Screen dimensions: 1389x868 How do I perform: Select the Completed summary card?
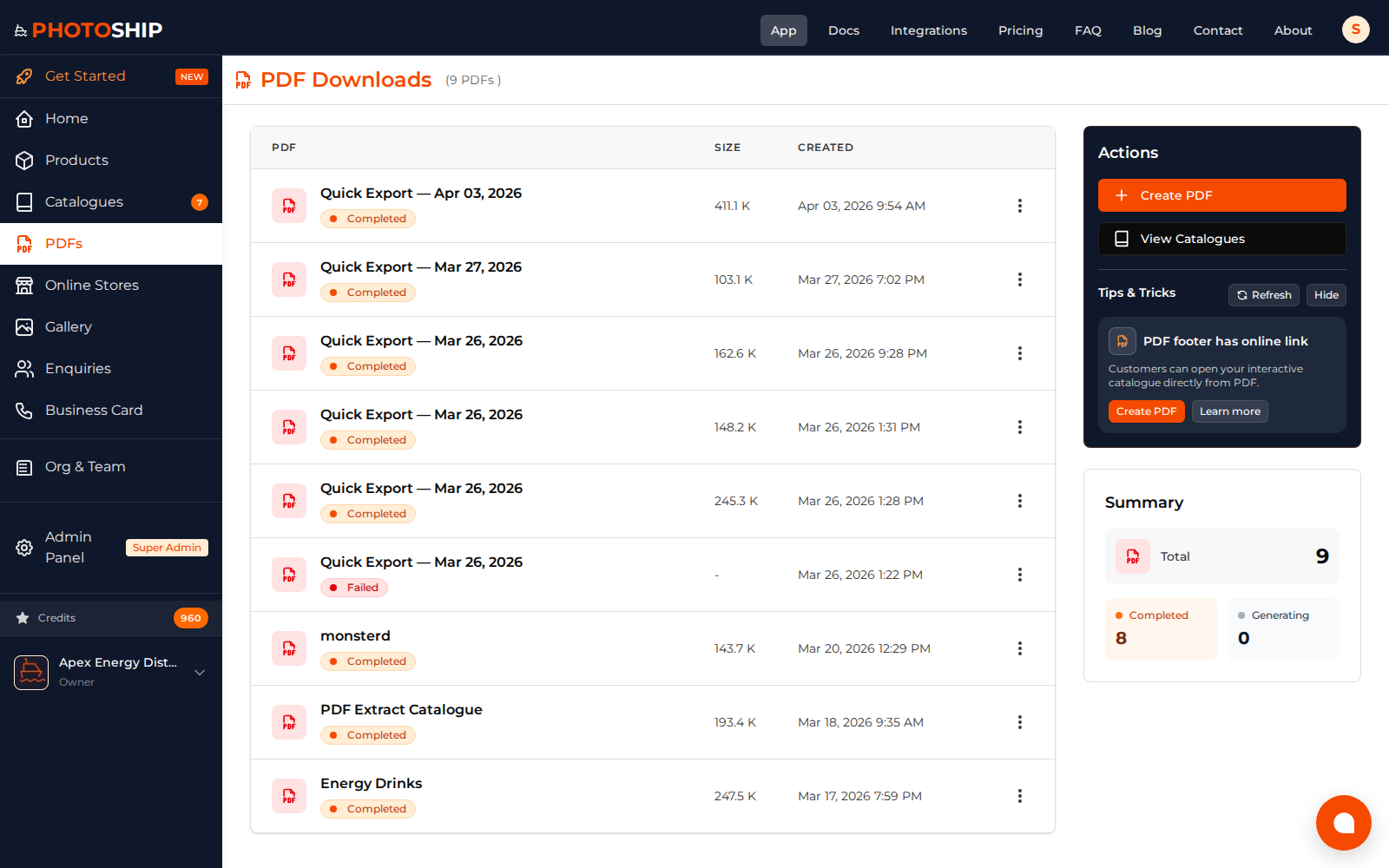[x=1161, y=629]
